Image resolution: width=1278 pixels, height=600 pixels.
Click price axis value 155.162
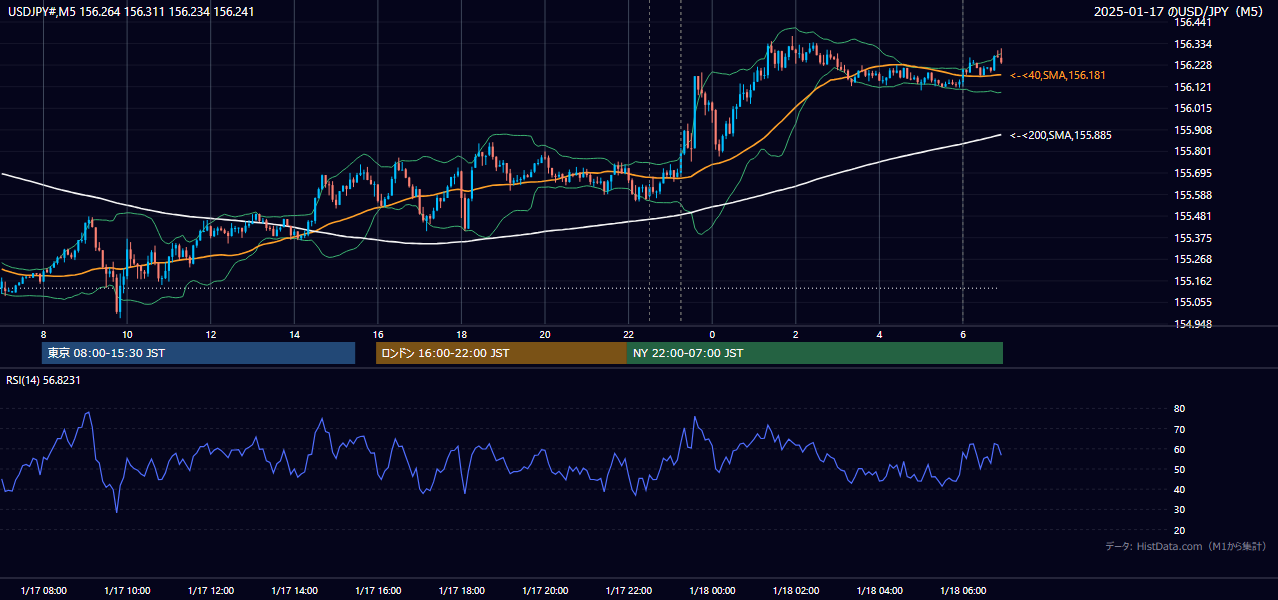click(x=1193, y=281)
